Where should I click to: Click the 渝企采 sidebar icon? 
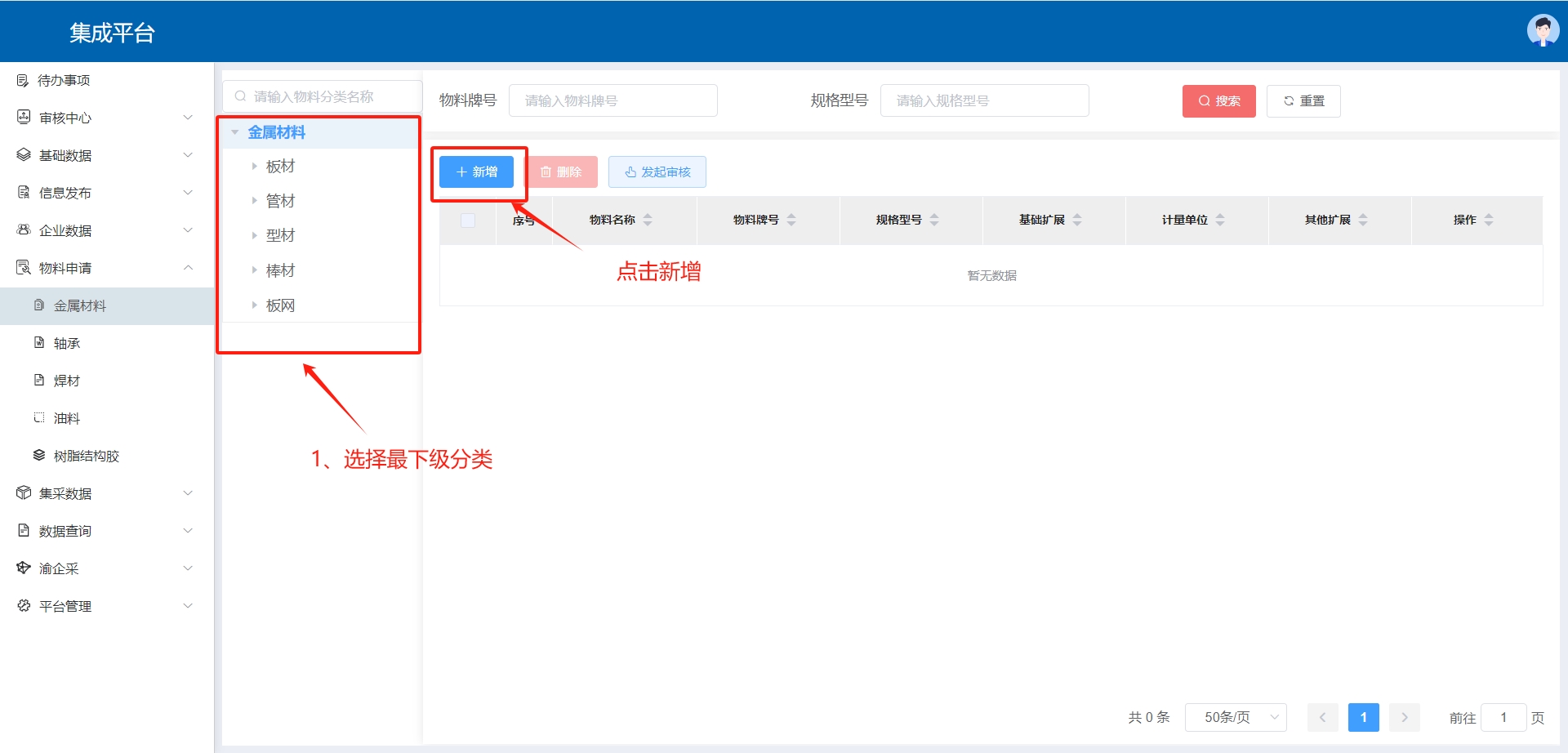pyautogui.click(x=24, y=568)
